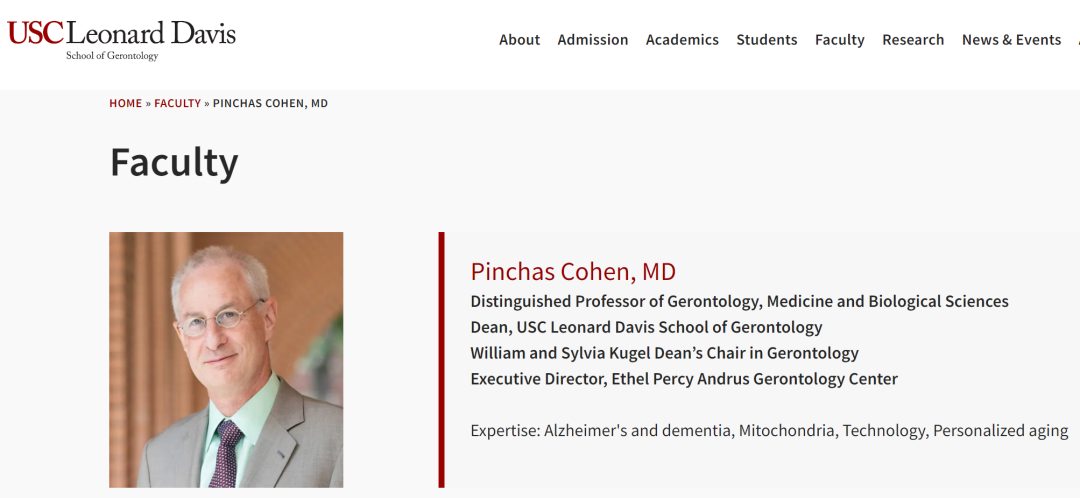Click the large Faculty page heading

tap(174, 162)
